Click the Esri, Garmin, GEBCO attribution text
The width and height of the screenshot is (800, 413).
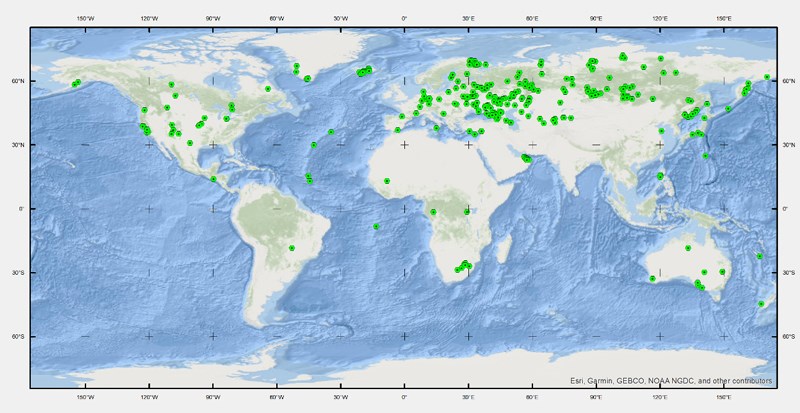[x=671, y=380]
